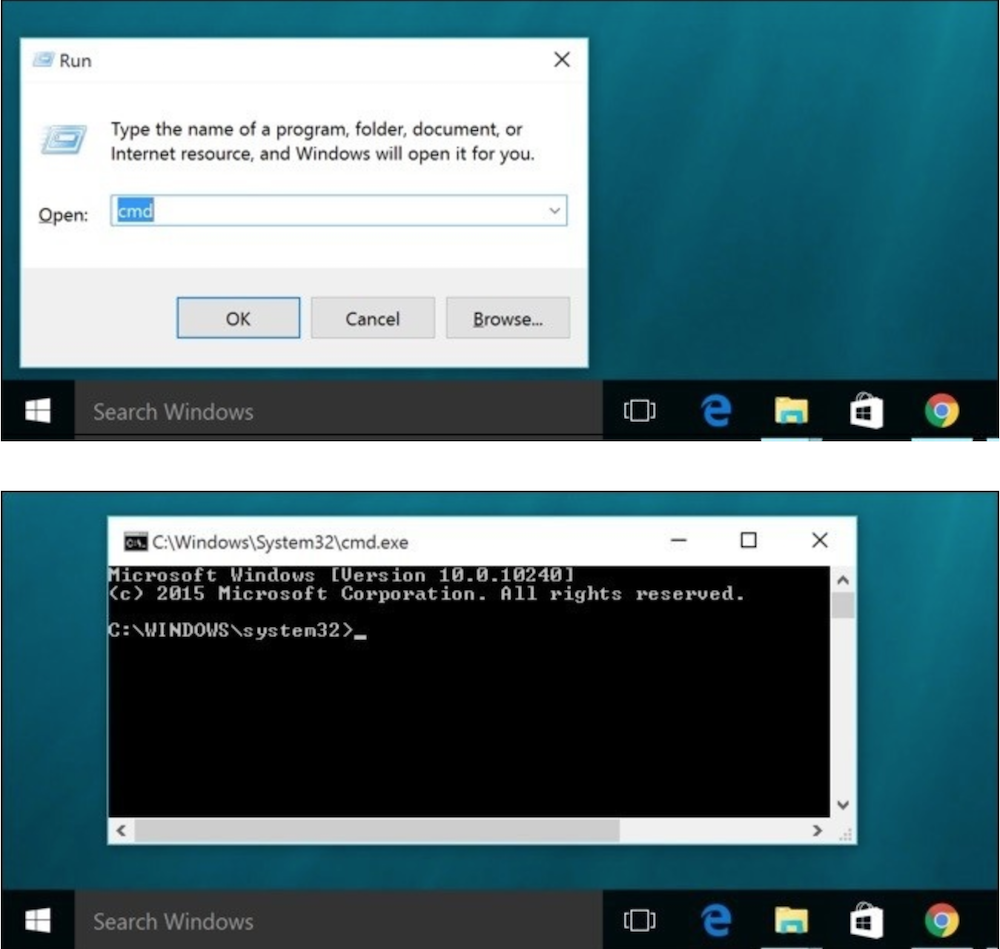This screenshot has width=1000, height=949.
Task: Launch Google Chrome from upper taskbar
Action: pos(942,410)
